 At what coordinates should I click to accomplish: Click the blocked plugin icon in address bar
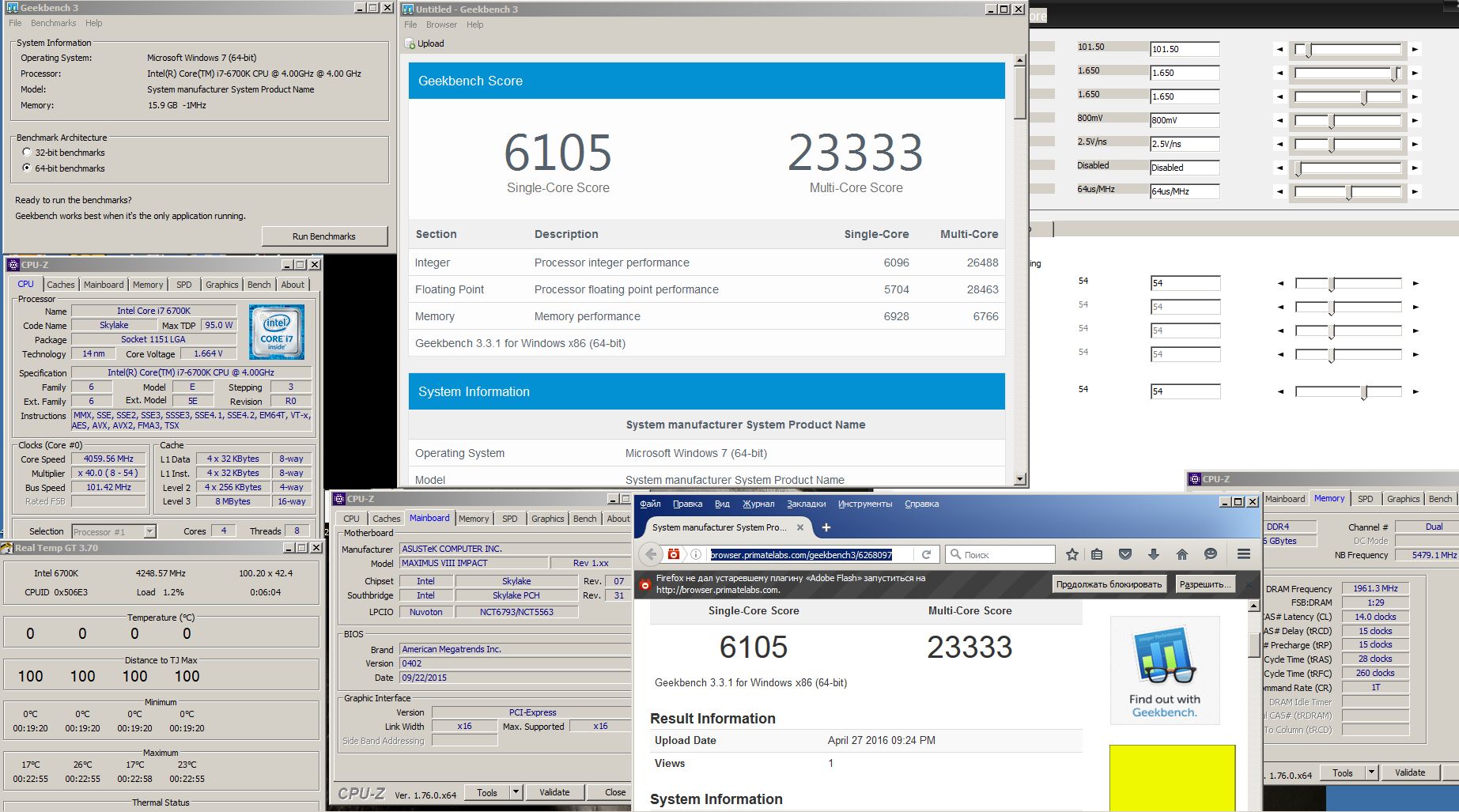click(674, 554)
